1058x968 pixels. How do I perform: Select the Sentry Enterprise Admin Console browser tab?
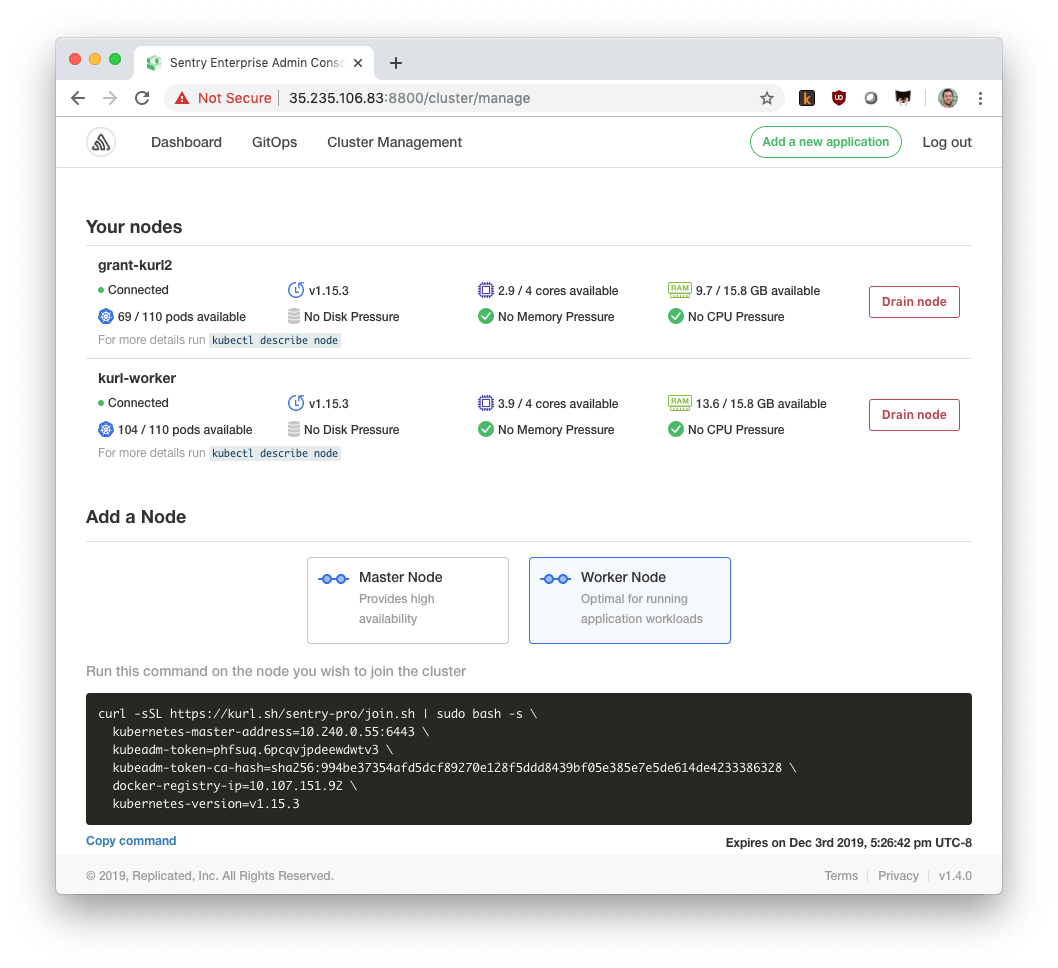(x=254, y=63)
